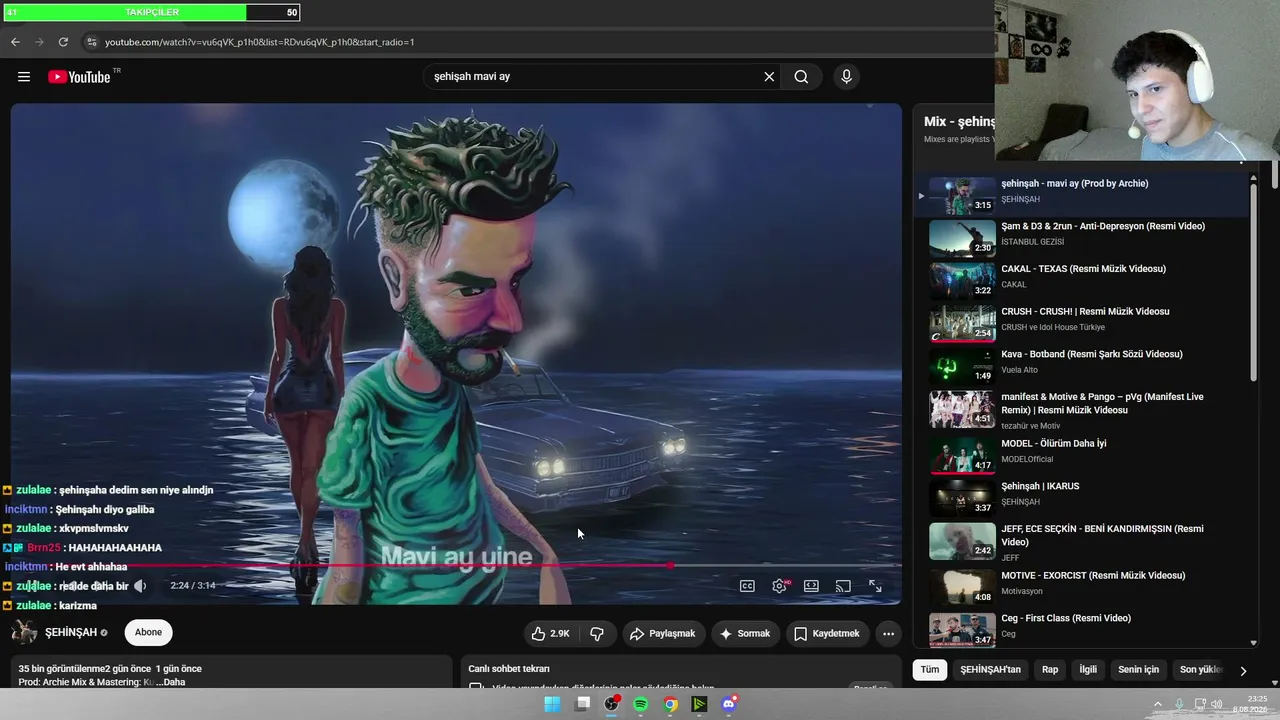The height and width of the screenshot is (720, 1280).
Task: Select the Tüm filter chip
Action: click(930, 670)
